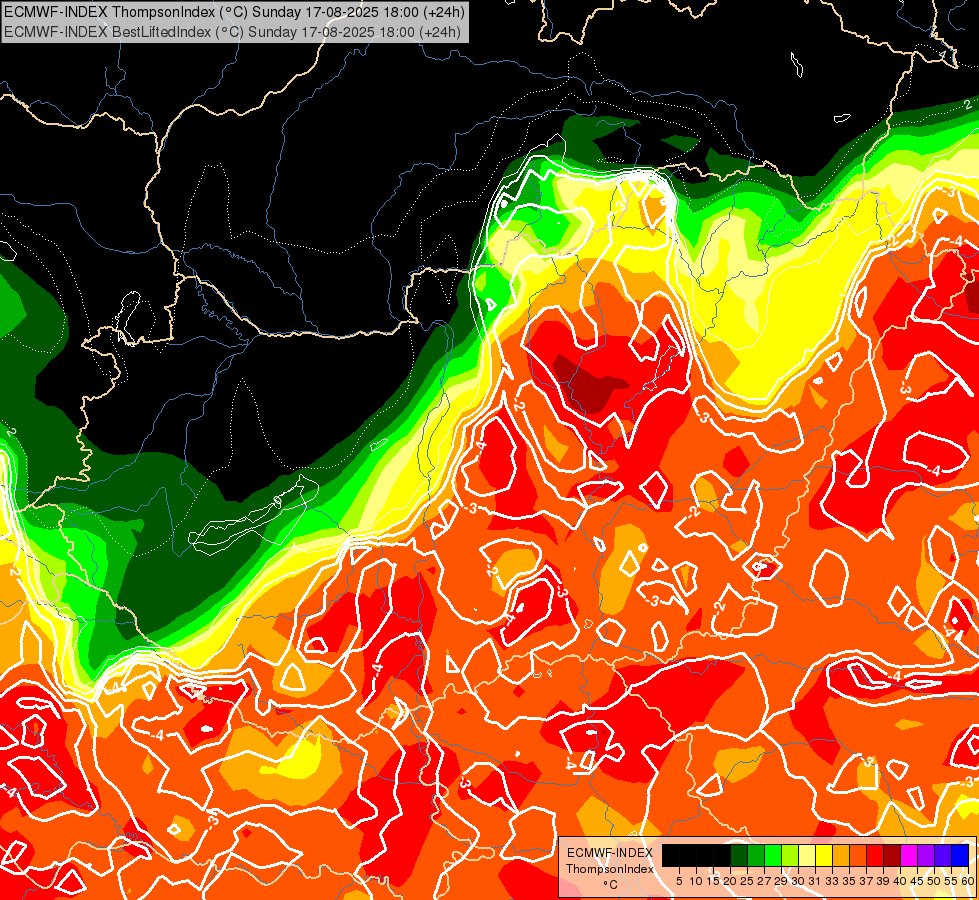Click the legend scale value '31'
Viewport: 979px width, 900px height.
click(815, 881)
